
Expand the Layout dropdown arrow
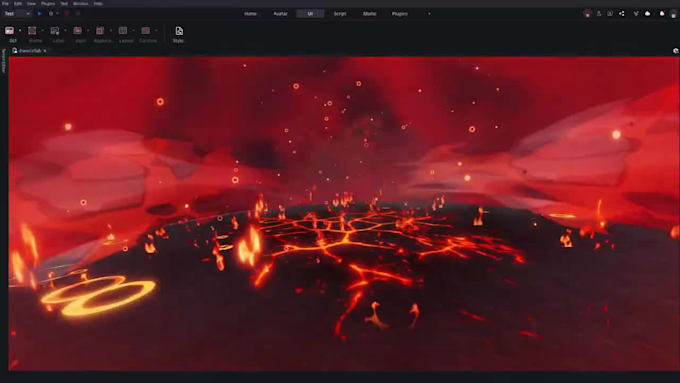tap(134, 31)
